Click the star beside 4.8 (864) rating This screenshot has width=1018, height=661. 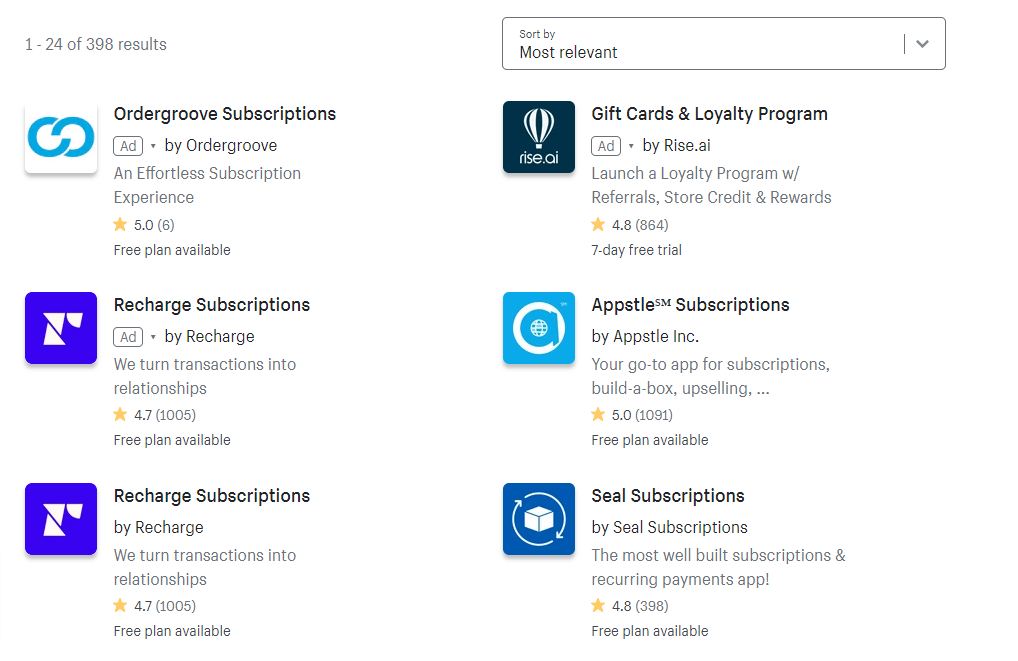598,225
